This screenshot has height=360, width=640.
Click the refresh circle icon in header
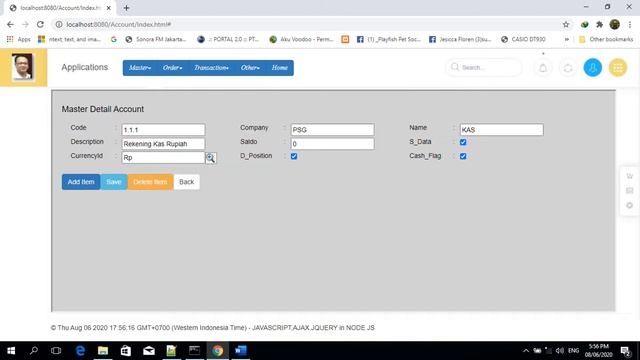point(568,68)
